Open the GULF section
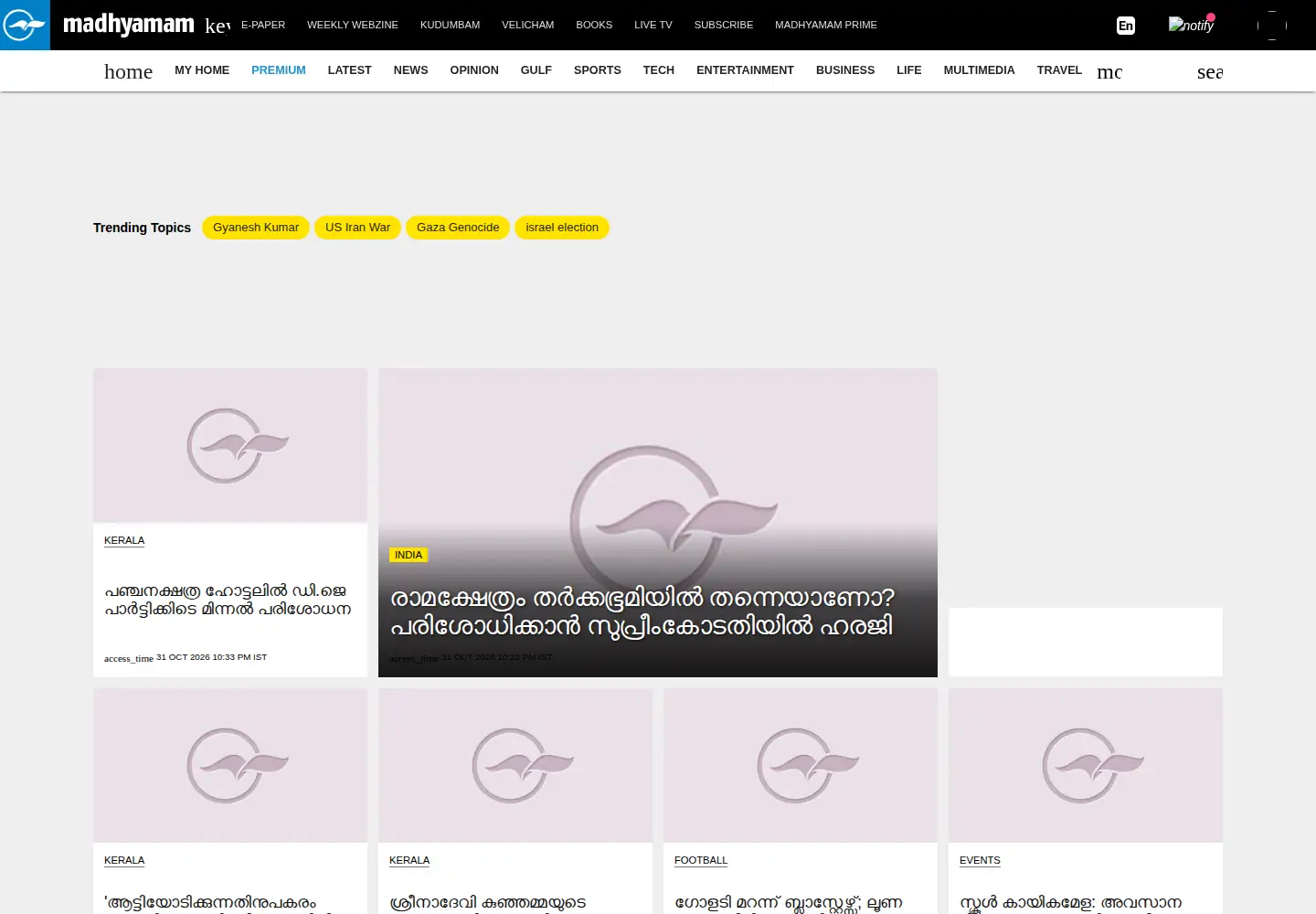 [x=536, y=70]
